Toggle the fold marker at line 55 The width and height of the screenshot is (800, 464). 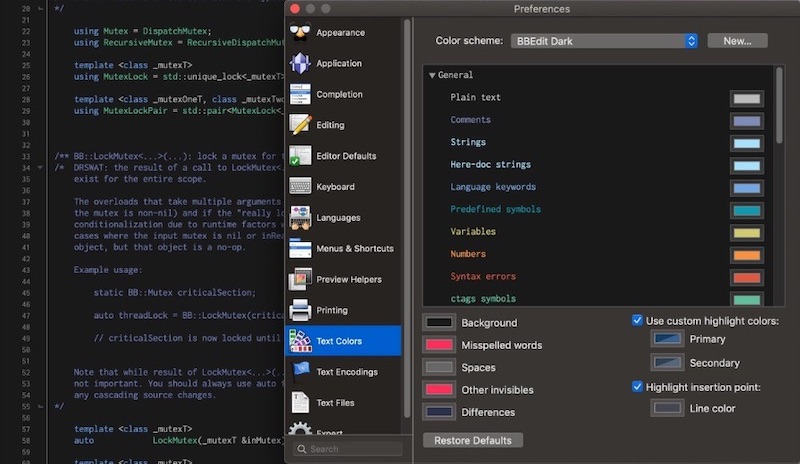pyautogui.click(x=40, y=407)
